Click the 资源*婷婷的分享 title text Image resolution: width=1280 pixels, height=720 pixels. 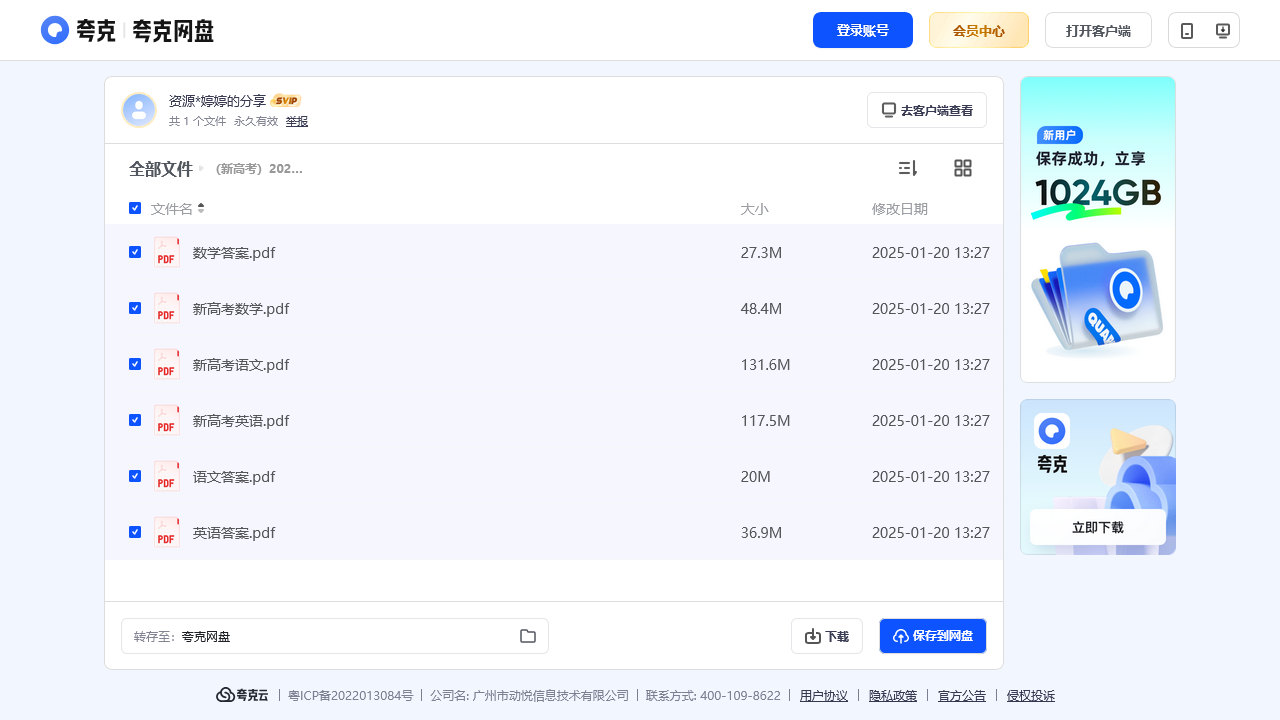coord(217,101)
